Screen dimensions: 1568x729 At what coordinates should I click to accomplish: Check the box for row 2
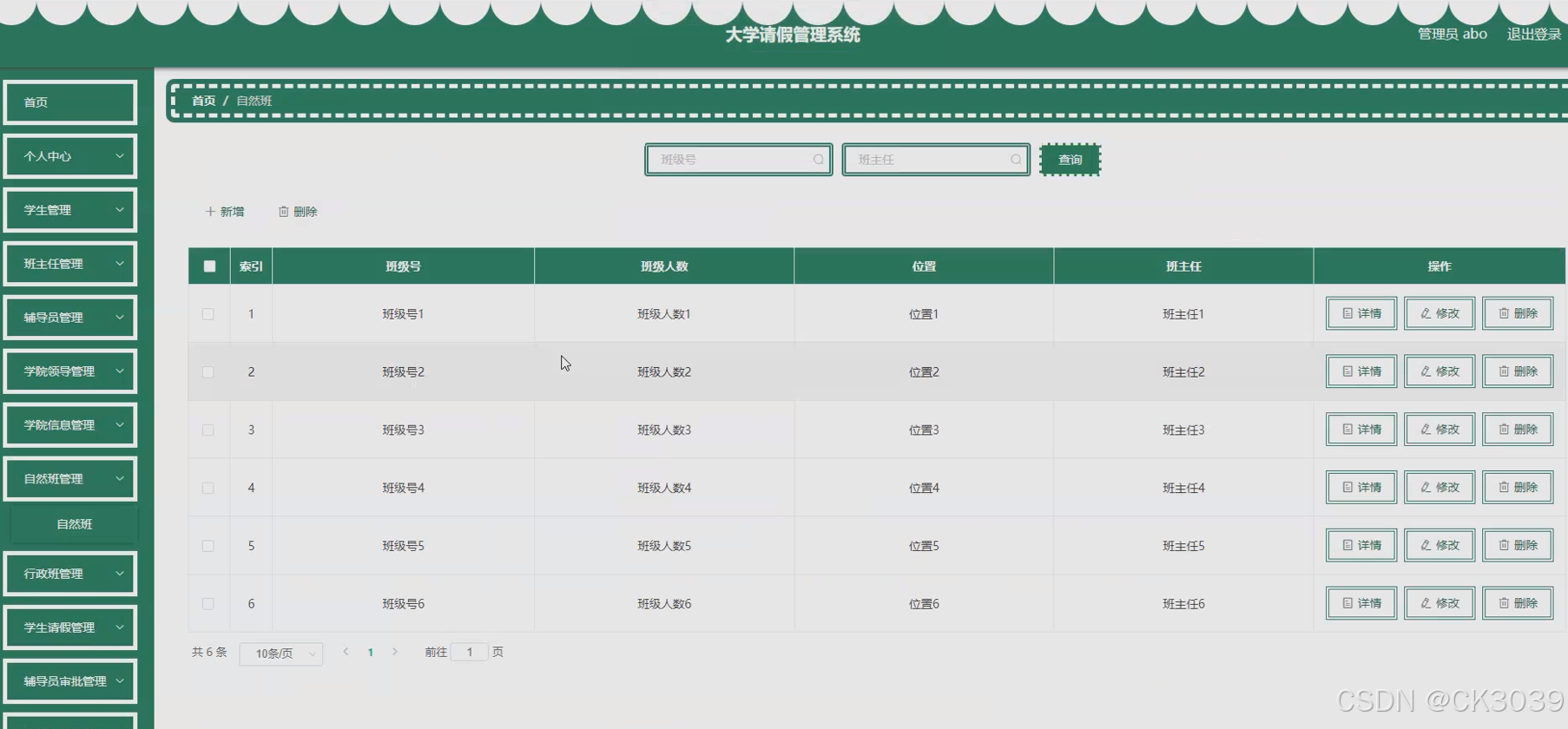point(208,372)
